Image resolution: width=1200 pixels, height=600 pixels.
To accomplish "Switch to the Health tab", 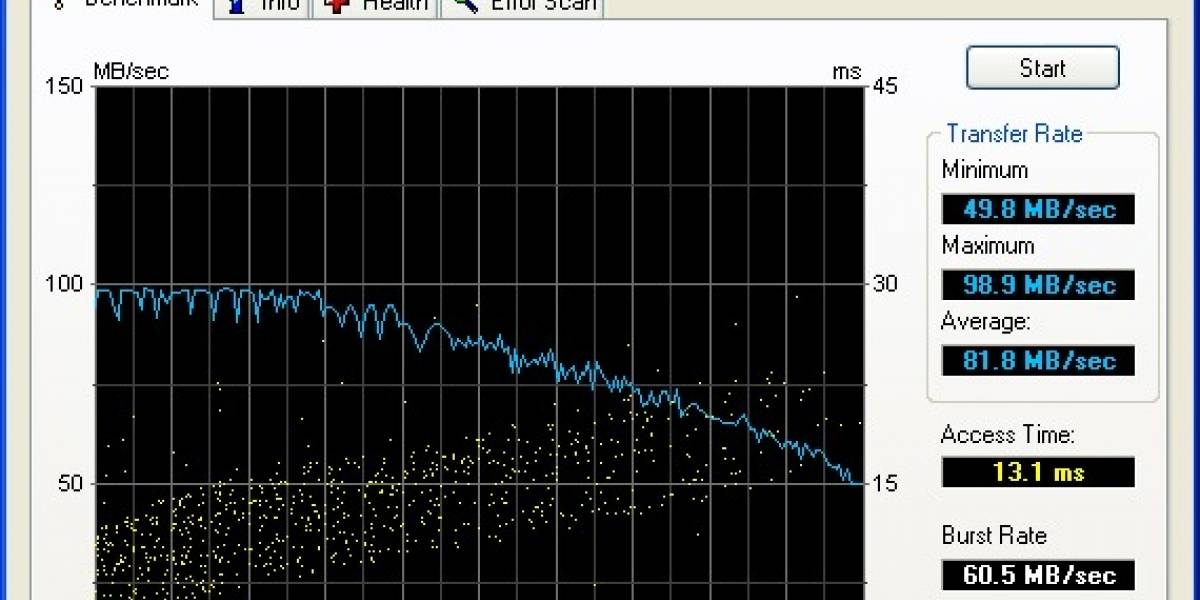I will click(376, 8).
